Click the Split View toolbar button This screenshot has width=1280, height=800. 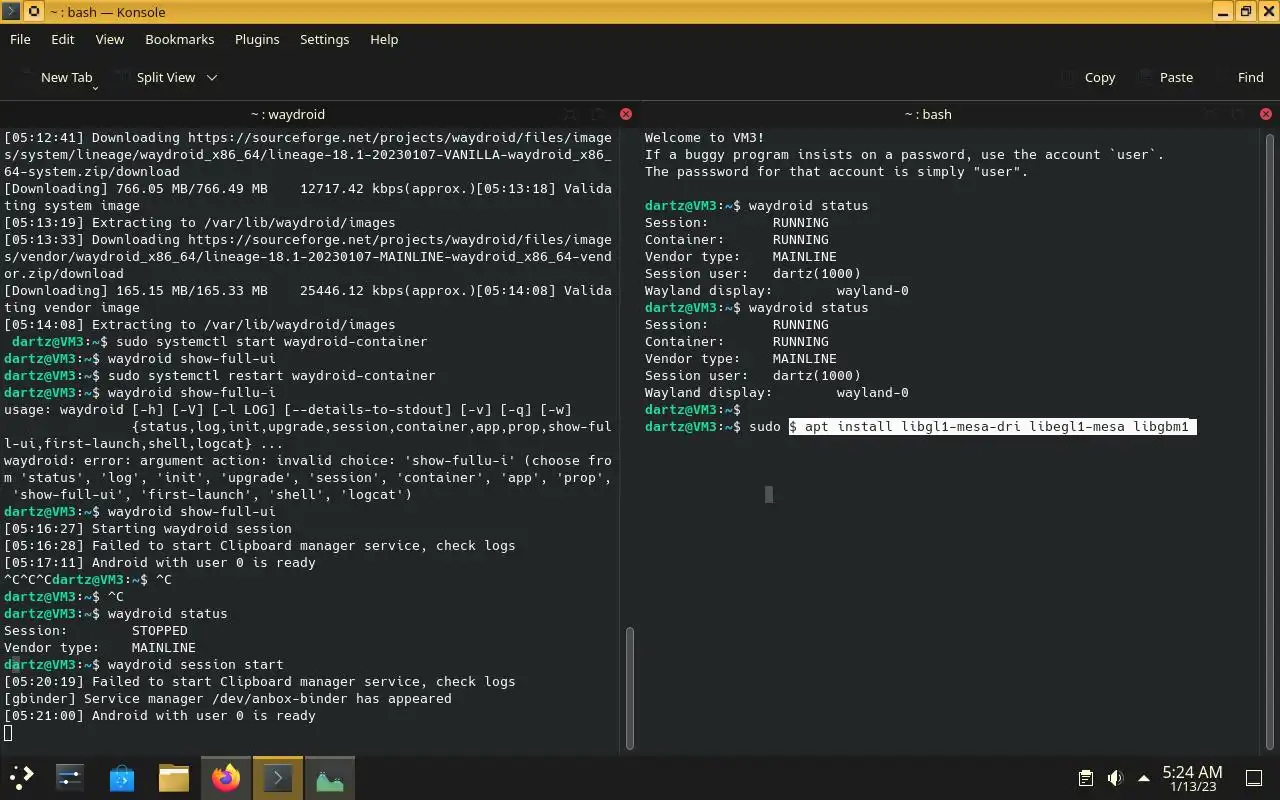click(153, 77)
